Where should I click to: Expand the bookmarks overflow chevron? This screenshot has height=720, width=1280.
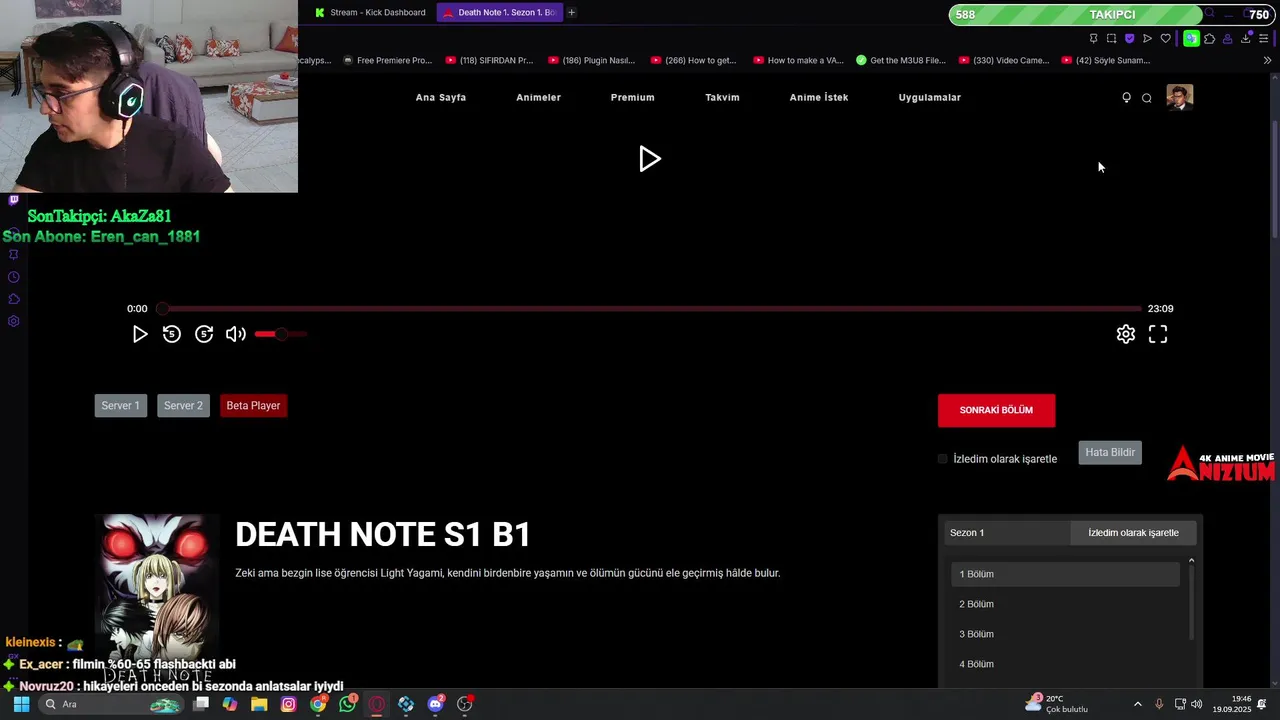(1267, 60)
